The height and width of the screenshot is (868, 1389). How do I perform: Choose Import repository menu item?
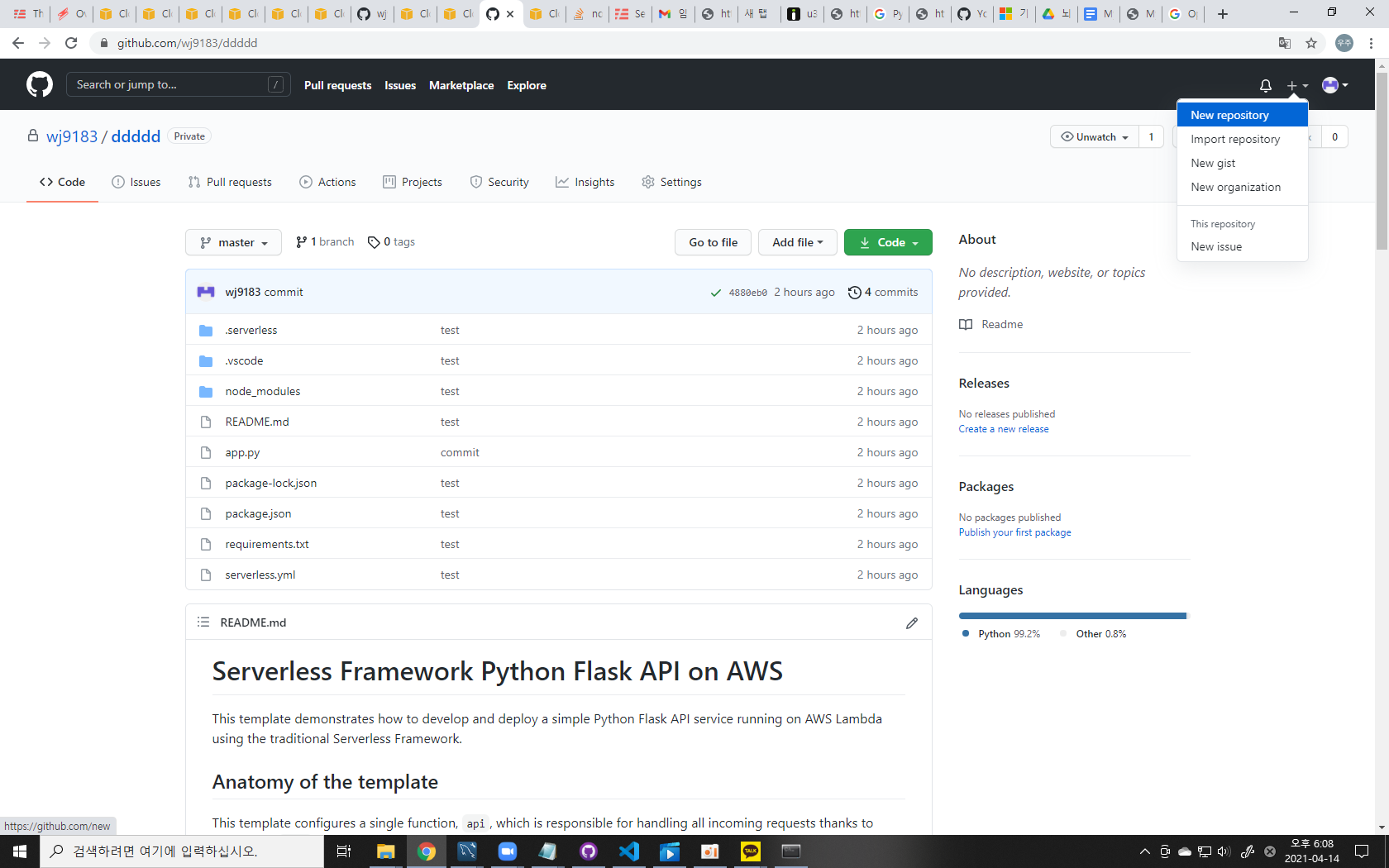[x=1242, y=139]
